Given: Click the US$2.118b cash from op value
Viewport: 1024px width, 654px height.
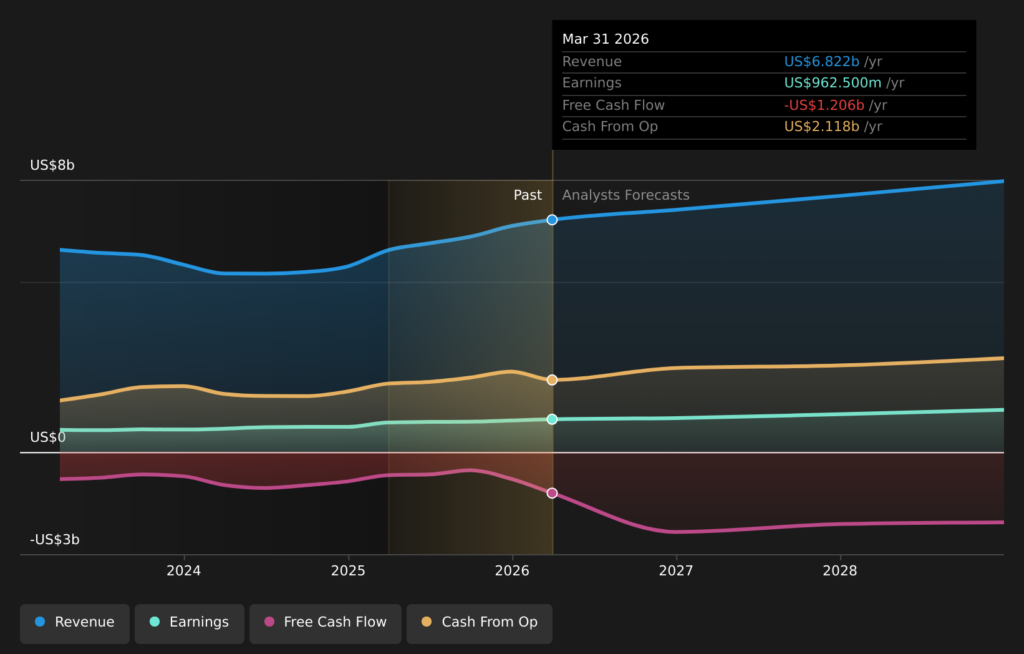Looking at the screenshot, I should (822, 127).
